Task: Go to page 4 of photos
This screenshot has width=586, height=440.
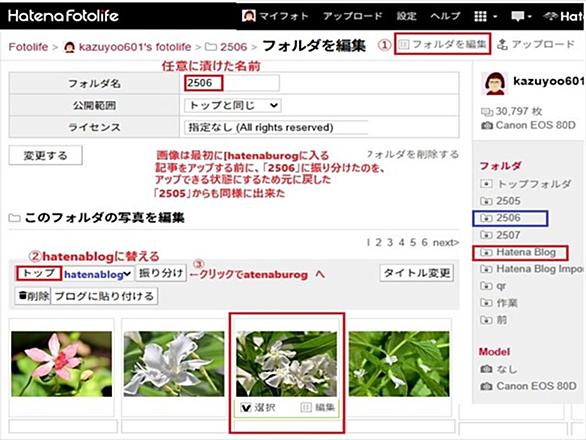Action: coord(401,243)
